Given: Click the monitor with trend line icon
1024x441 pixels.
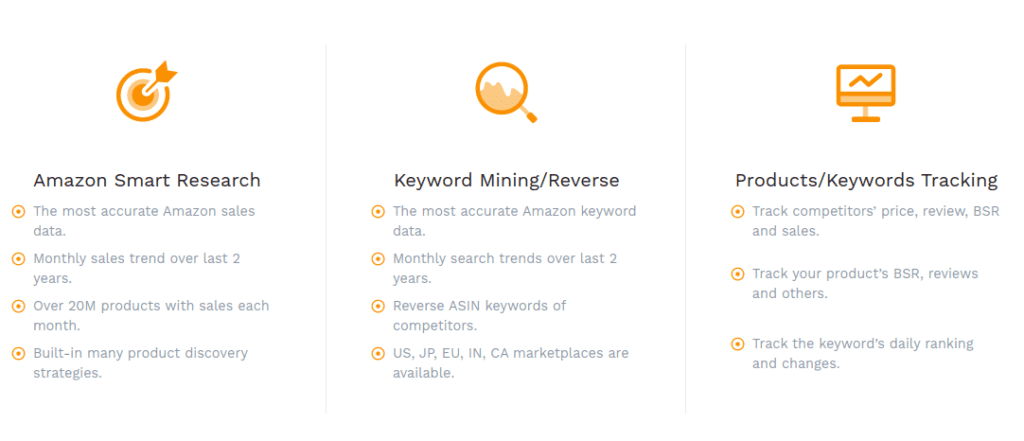Looking at the screenshot, I should pyautogui.click(x=865, y=93).
